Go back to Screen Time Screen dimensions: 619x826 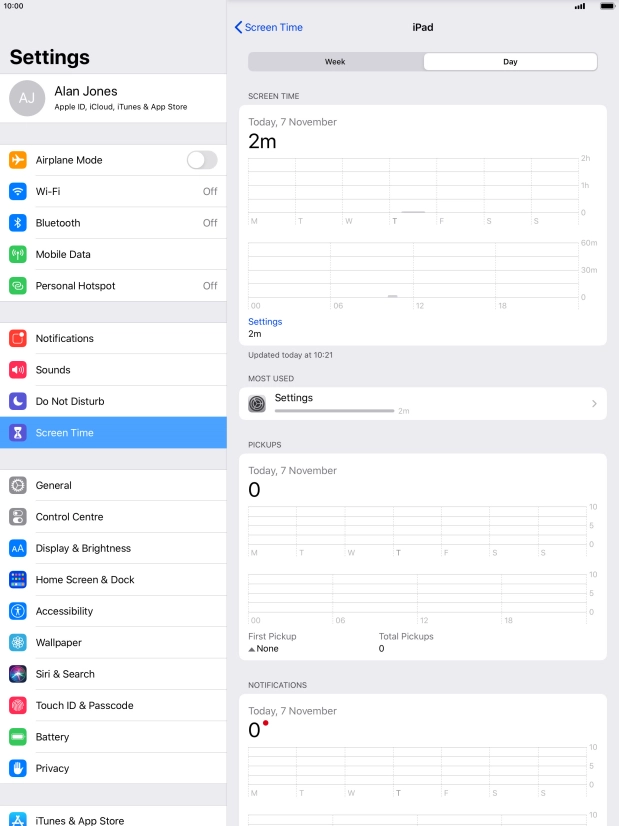(269, 27)
